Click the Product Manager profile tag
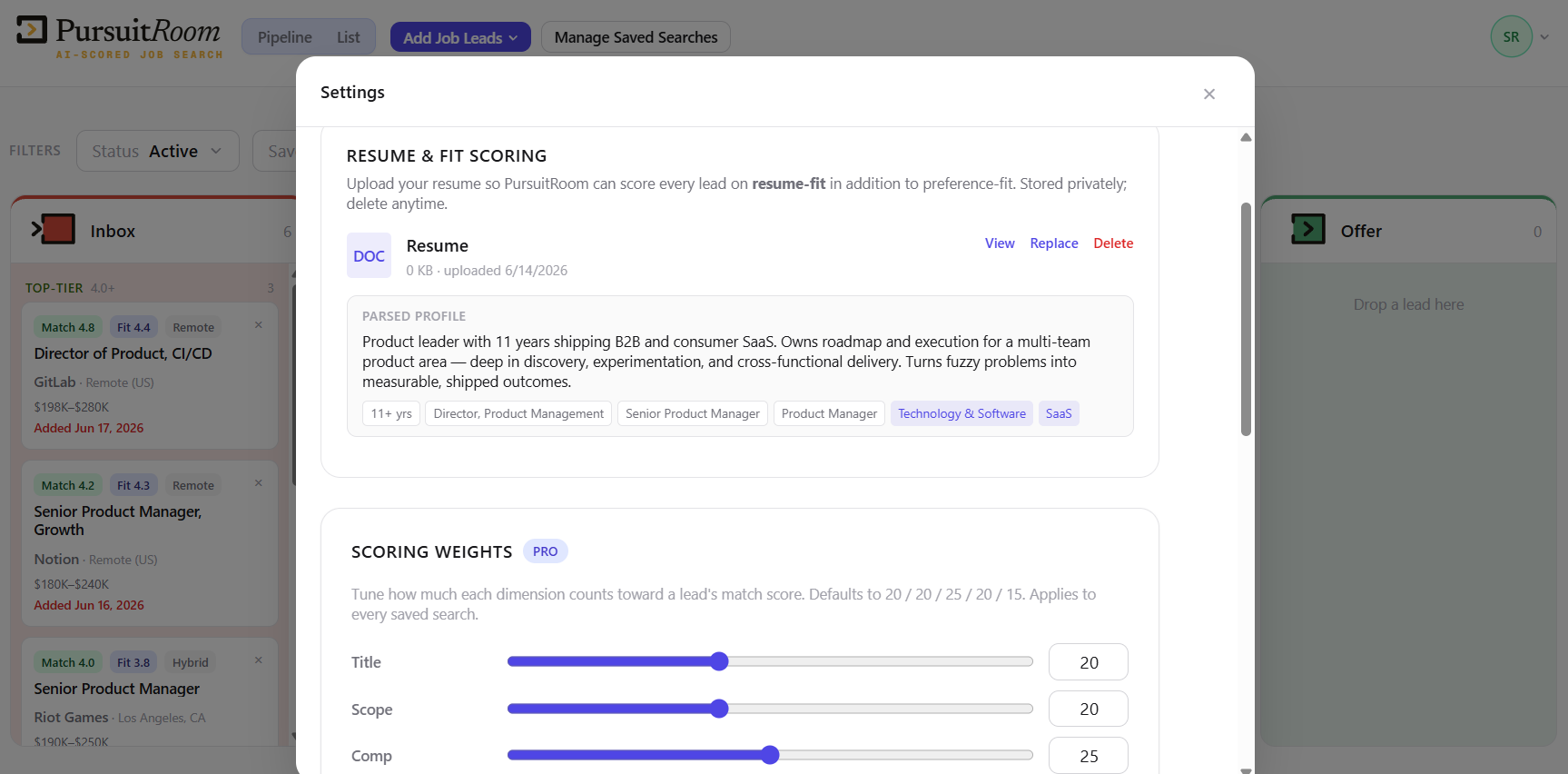Viewport: 1568px width, 774px height. click(829, 413)
